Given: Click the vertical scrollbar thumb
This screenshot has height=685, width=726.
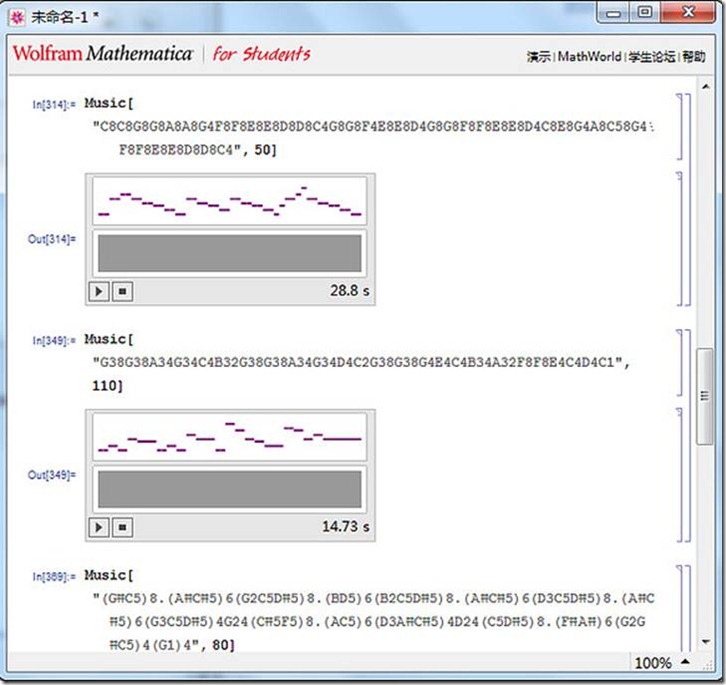Looking at the screenshot, I should click(x=705, y=396).
